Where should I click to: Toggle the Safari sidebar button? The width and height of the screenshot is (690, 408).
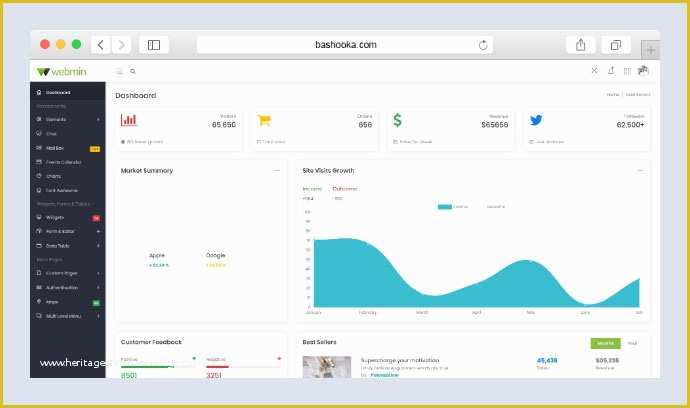point(154,45)
